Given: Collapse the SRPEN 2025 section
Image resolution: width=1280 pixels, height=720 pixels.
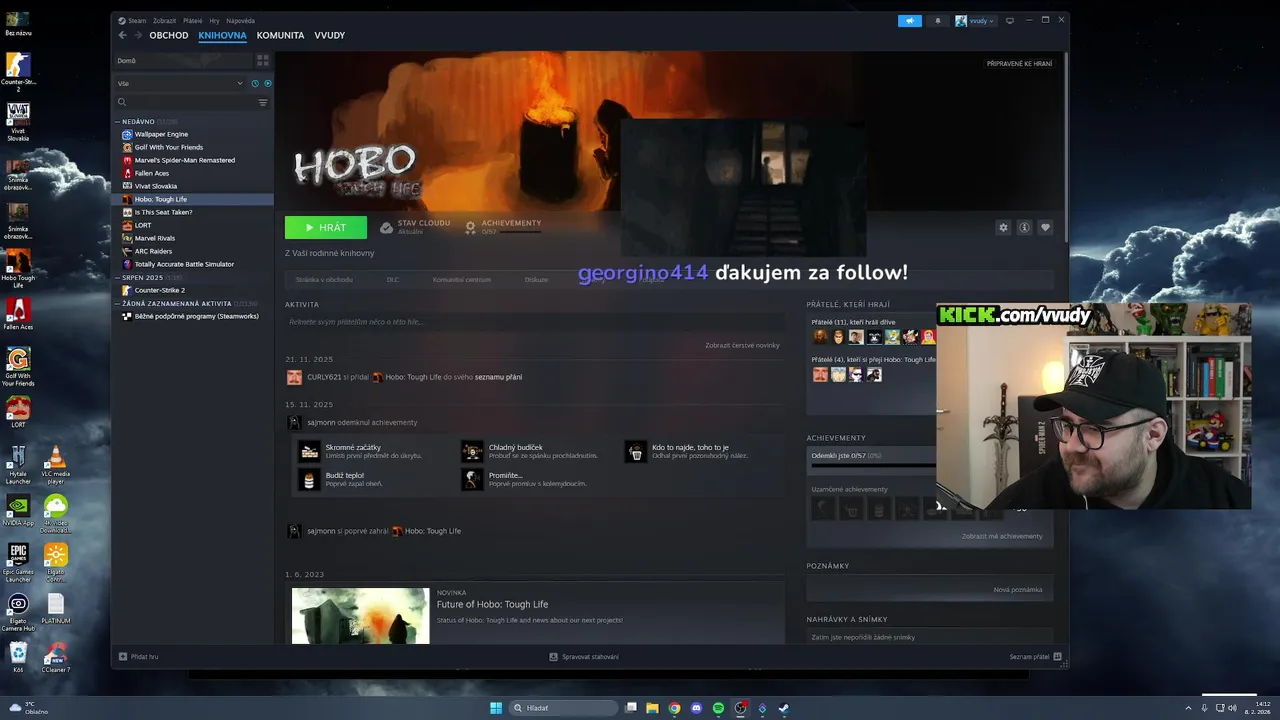Looking at the screenshot, I should coord(142,277).
